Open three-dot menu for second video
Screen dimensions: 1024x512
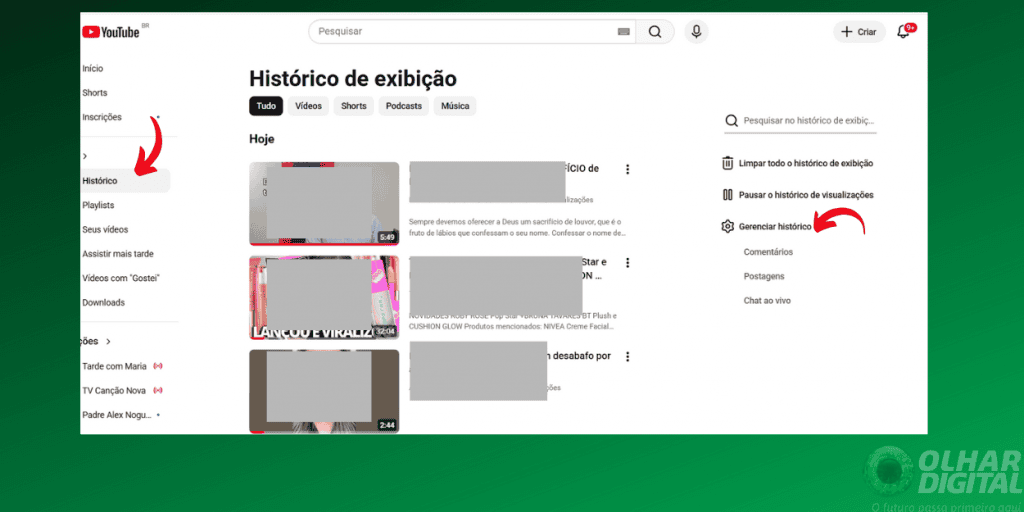(628, 263)
